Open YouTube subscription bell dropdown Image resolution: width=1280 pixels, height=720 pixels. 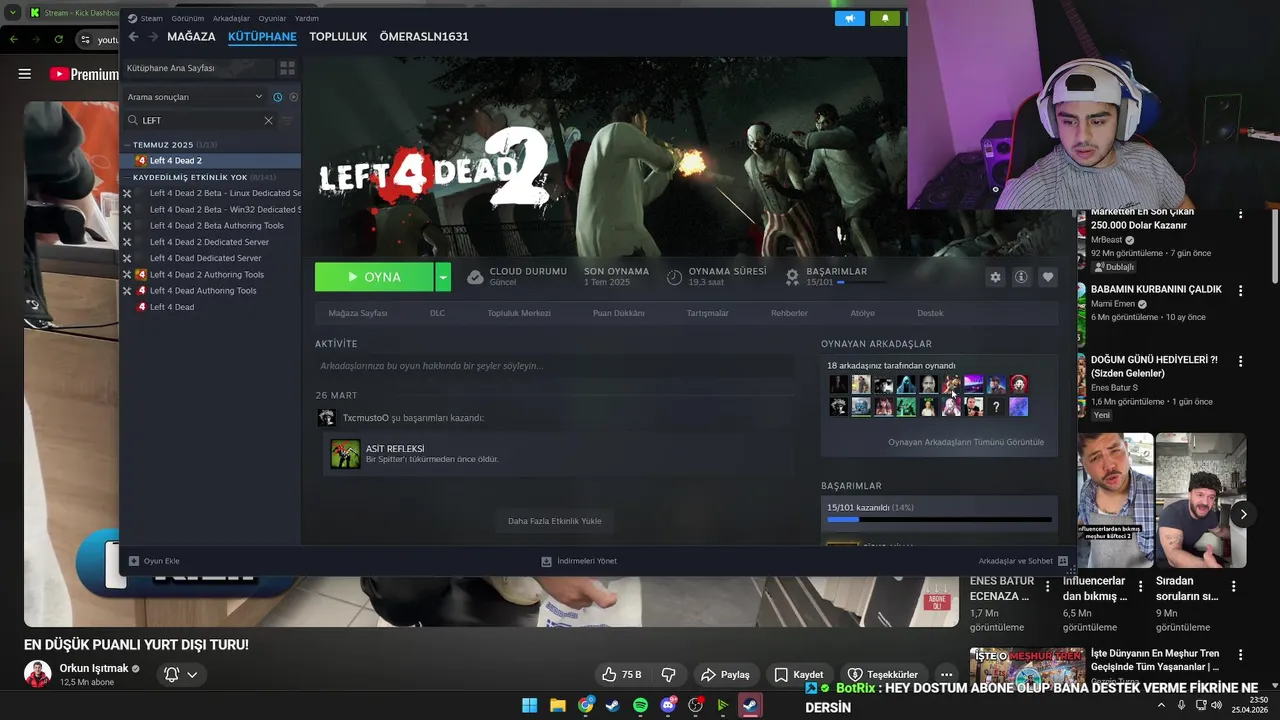181,674
